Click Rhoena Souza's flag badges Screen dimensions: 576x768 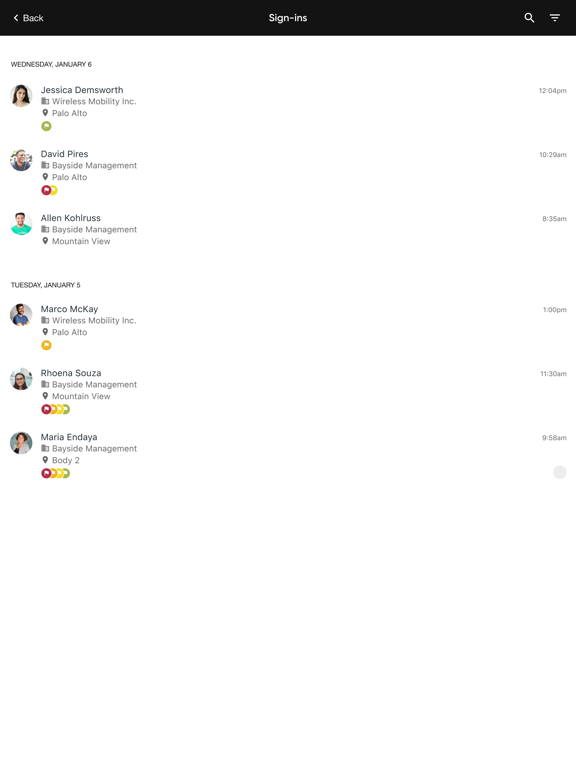click(55, 409)
